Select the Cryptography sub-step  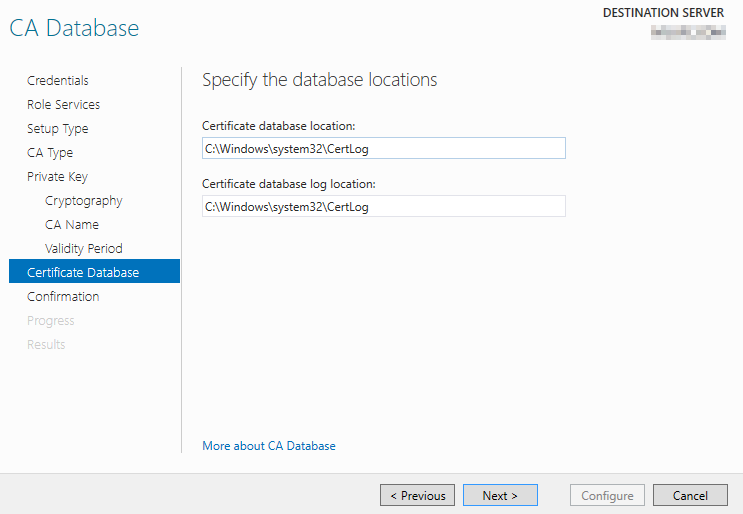tap(84, 201)
